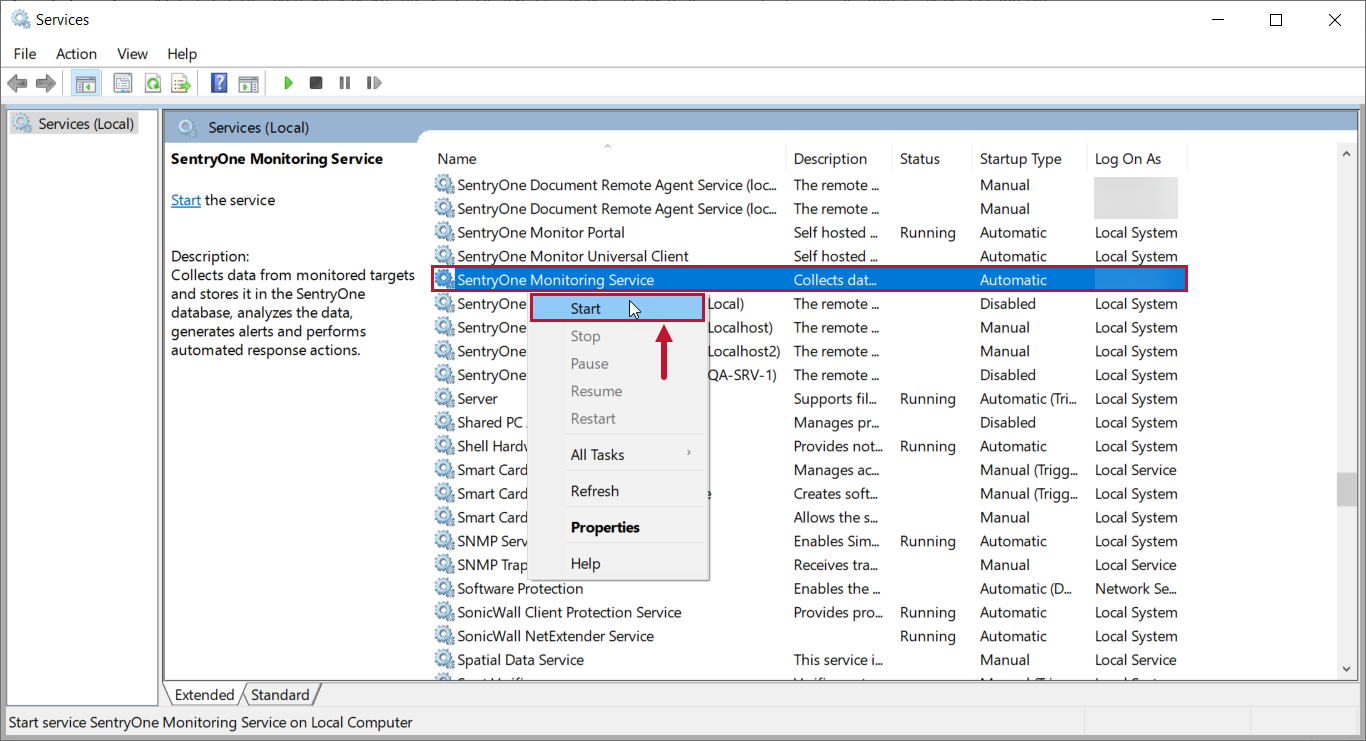Click the Help question-mark toolbar icon
Viewport: 1366px width, 741px height.
pyautogui.click(x=218, y=82)
